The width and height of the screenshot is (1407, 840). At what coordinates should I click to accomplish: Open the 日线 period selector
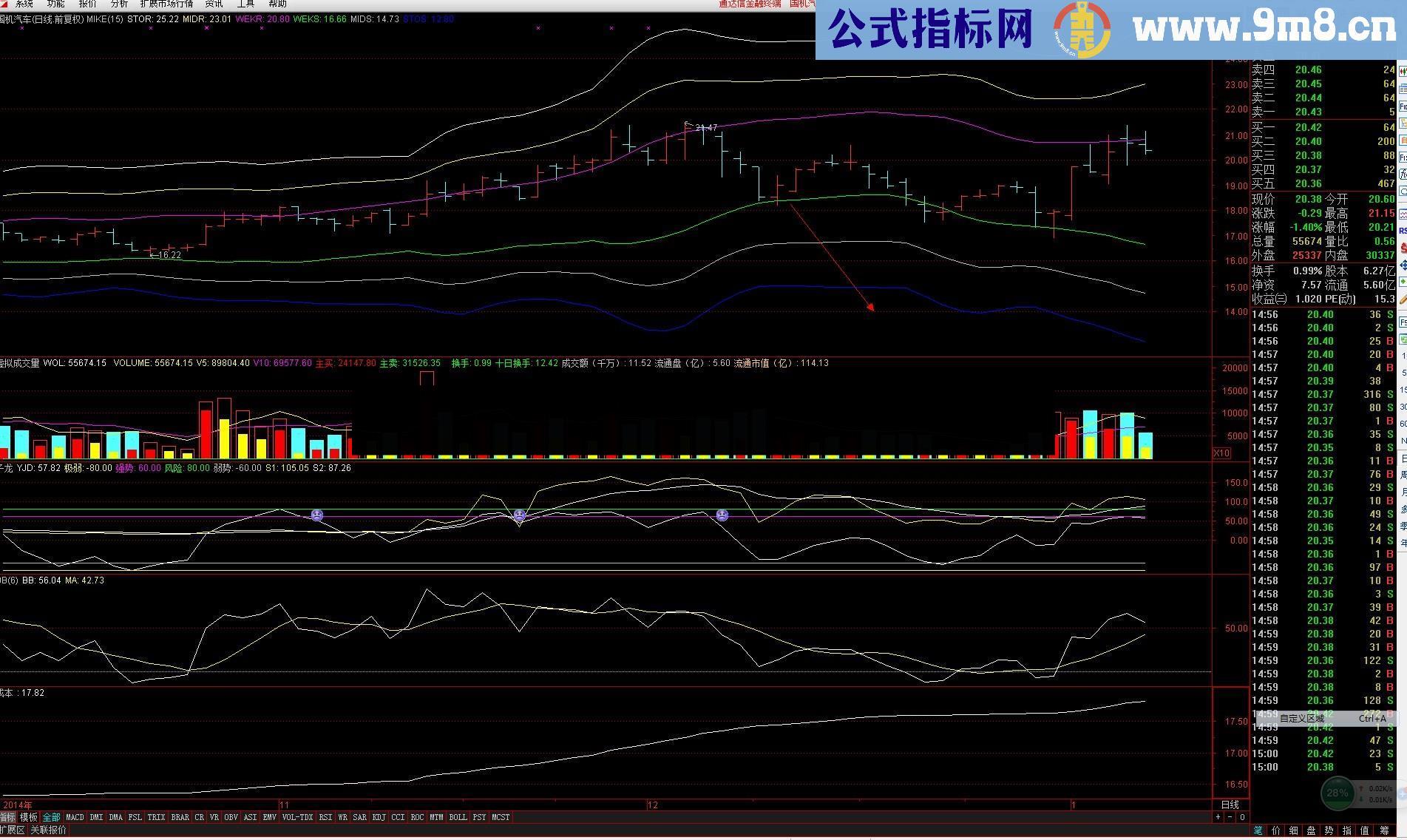tap(1230, 805)
